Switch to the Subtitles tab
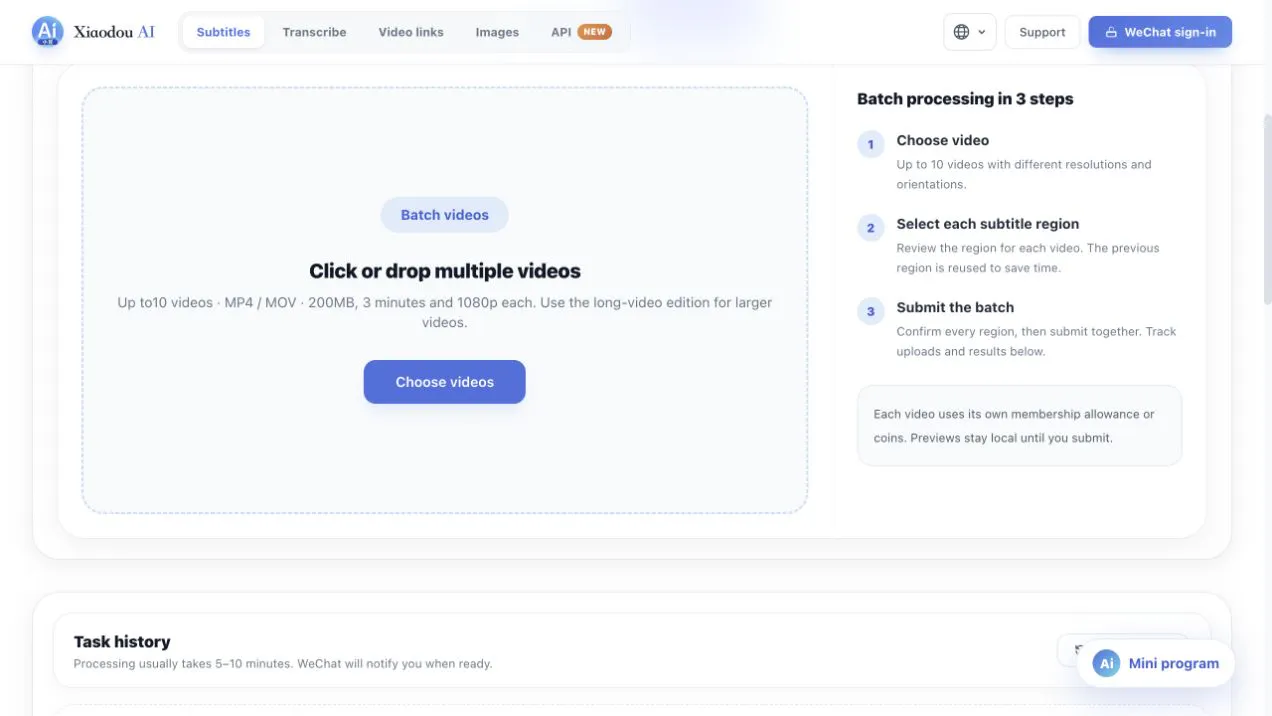This screenshot has width=1272, height=716. click(x=223, y=32)
